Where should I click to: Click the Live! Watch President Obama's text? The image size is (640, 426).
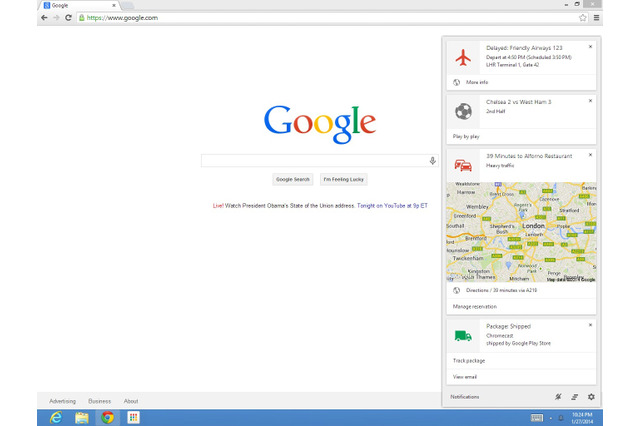click(284, 206)
